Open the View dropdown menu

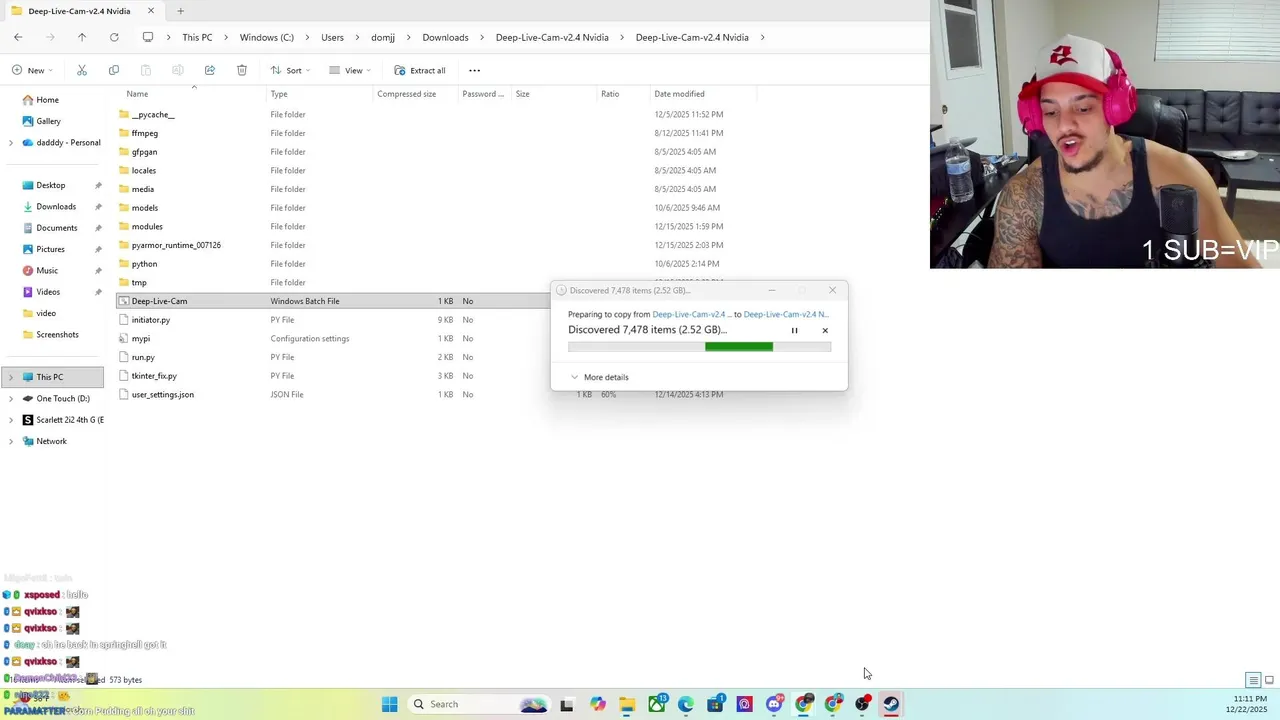(x=350, y=70)
